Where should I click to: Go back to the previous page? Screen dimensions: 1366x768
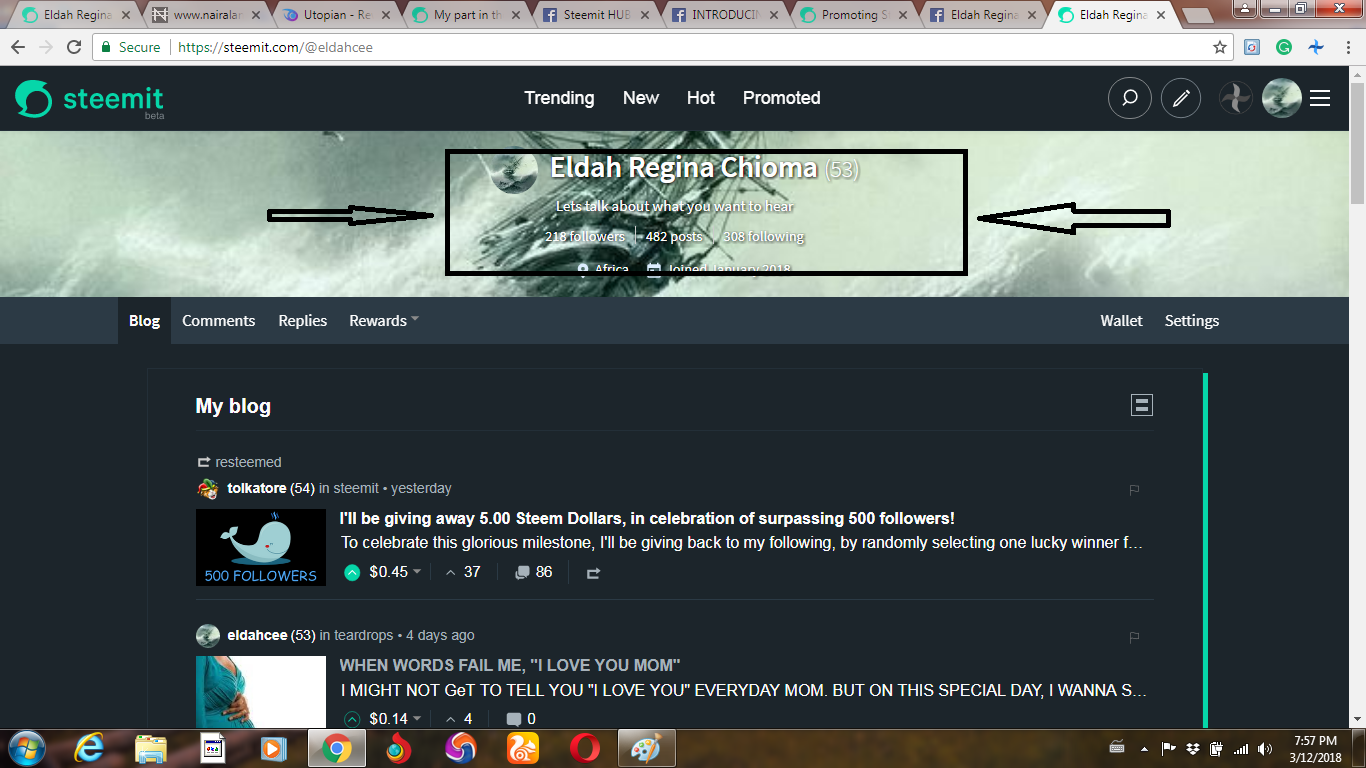(18, 47)
